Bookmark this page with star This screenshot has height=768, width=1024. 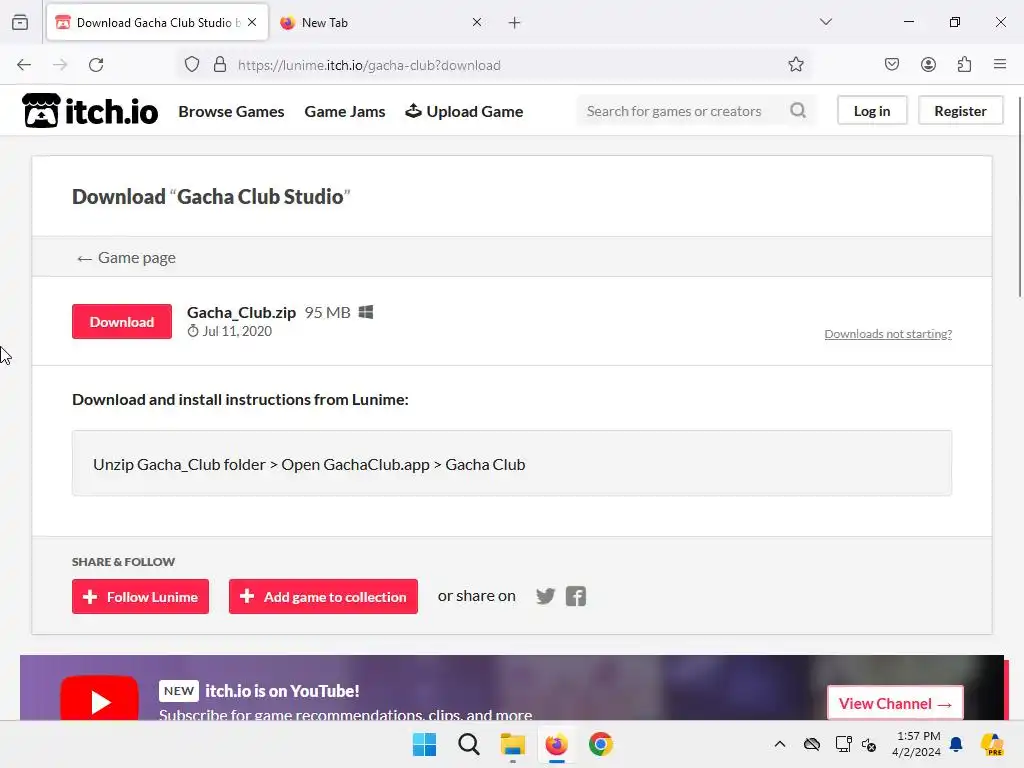point(795,65)
